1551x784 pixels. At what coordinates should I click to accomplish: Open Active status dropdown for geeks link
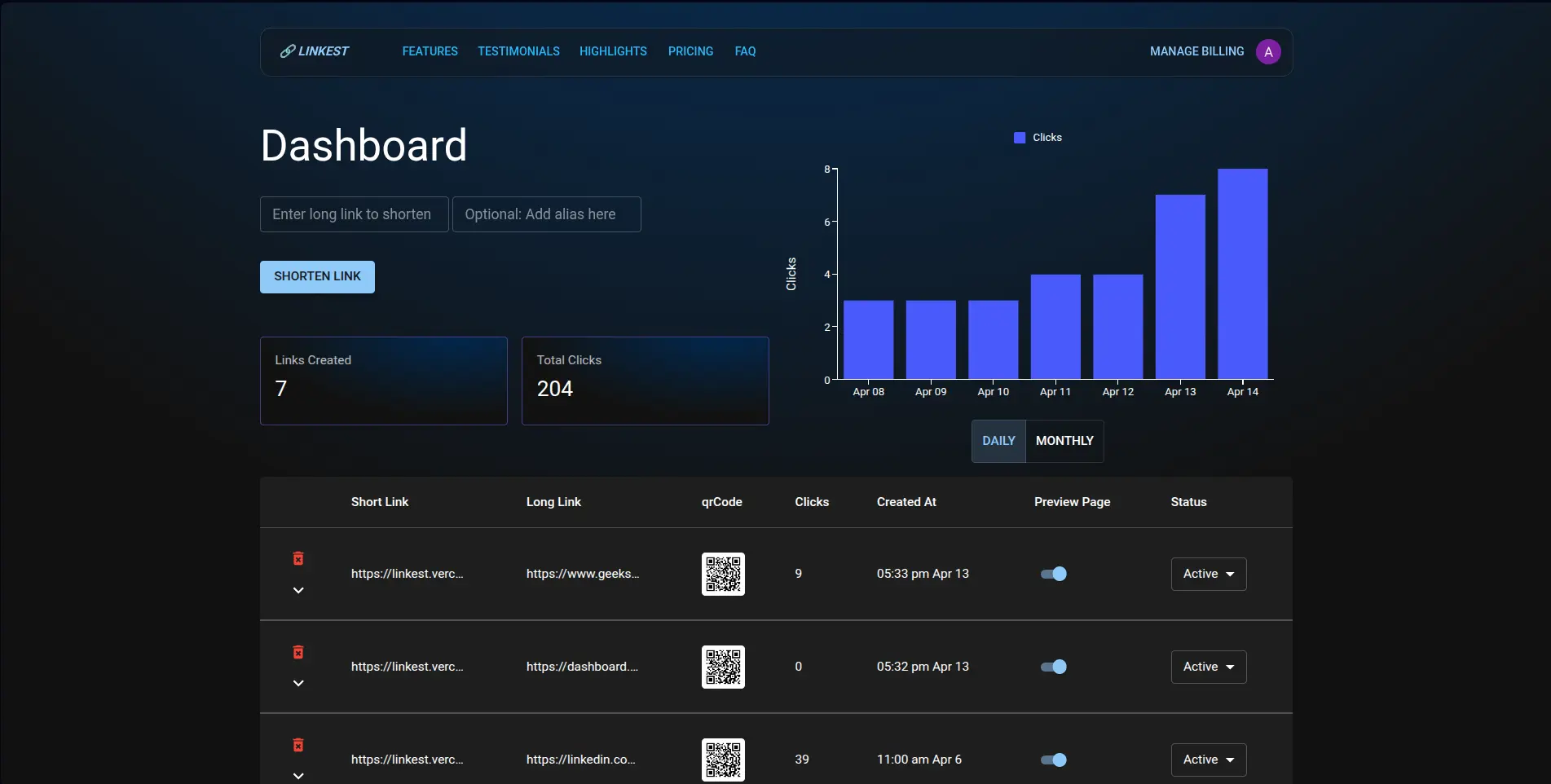click(1208, 574)
